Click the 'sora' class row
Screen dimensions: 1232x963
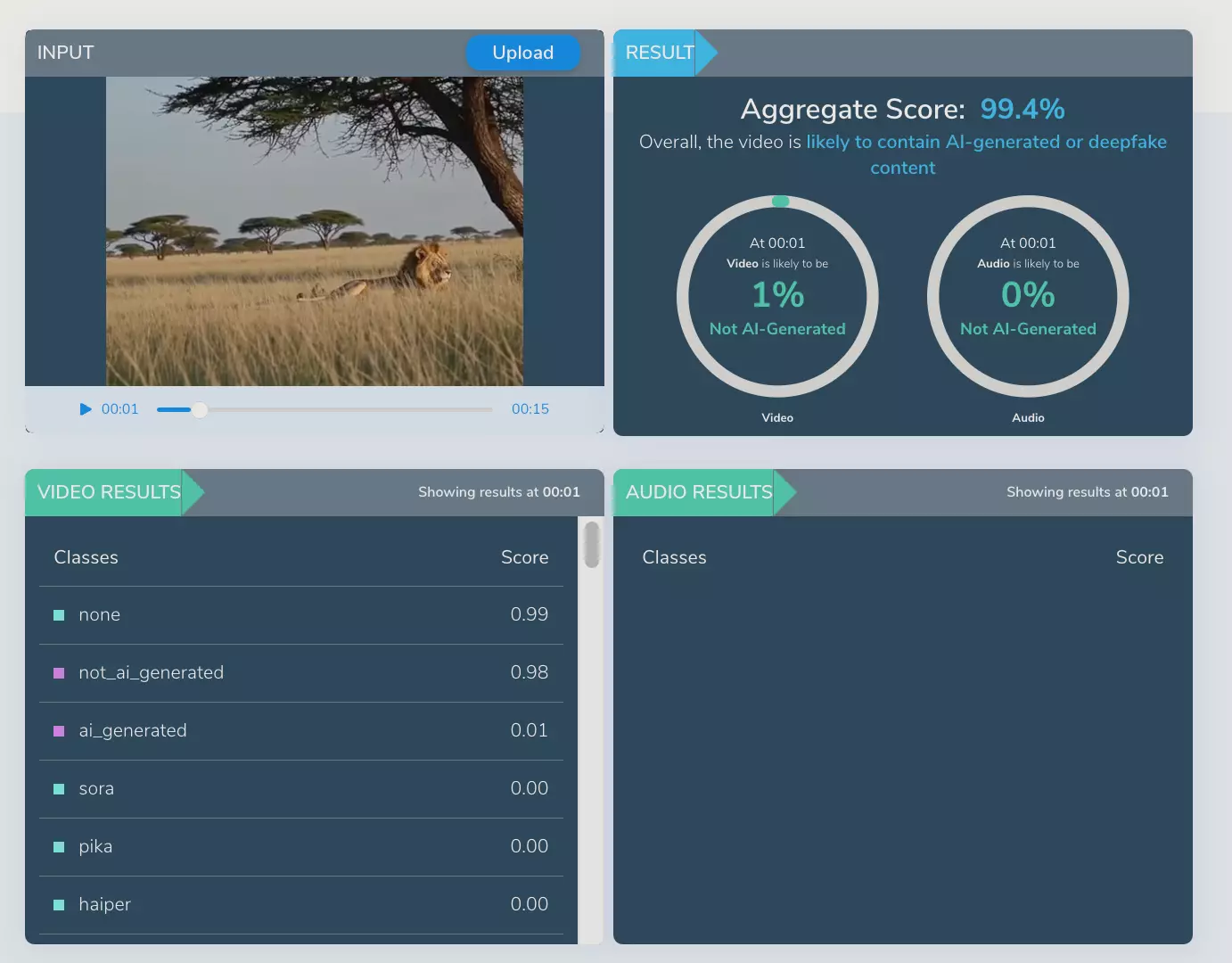(x=301, y=789)
